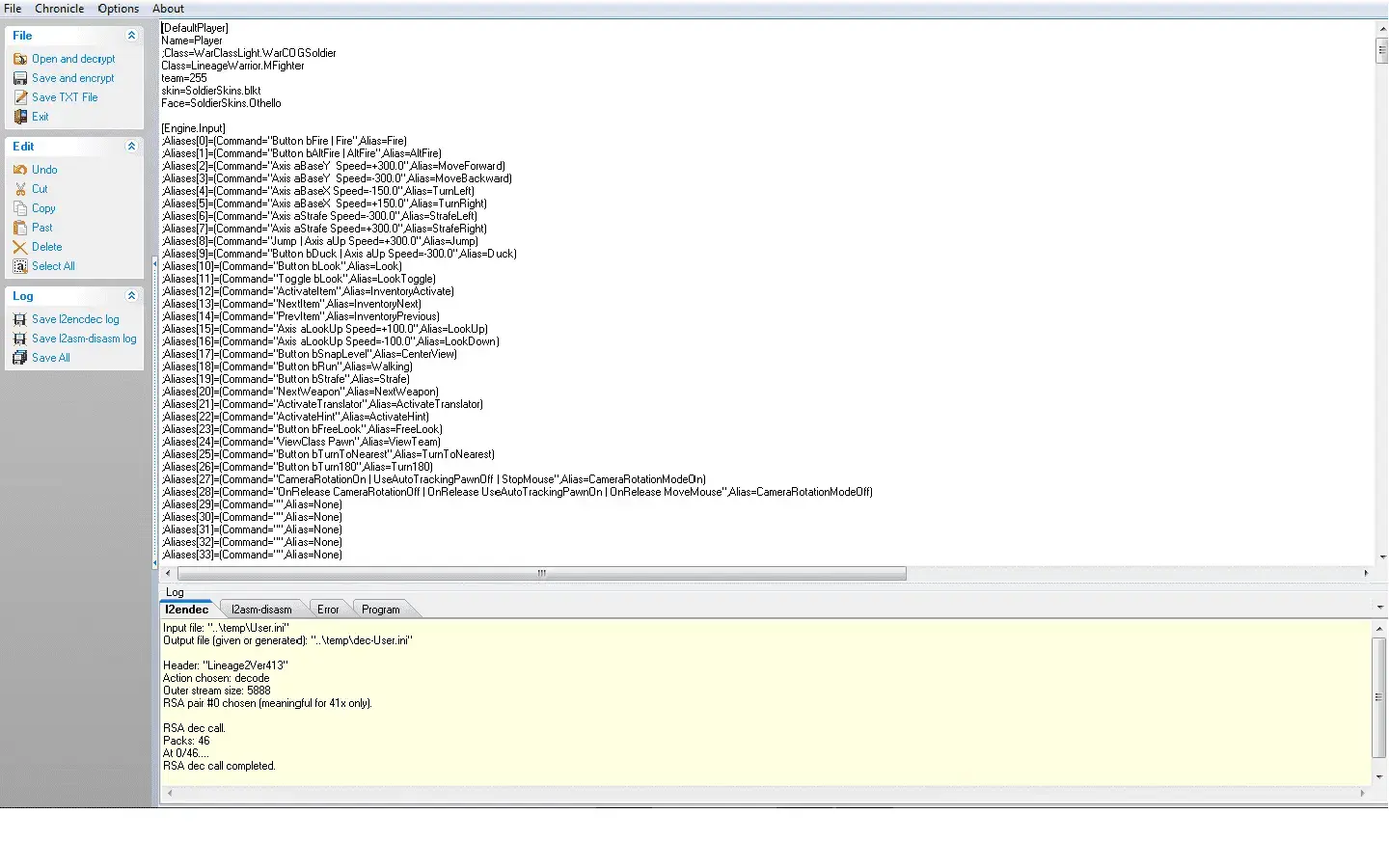Click the Save All link

coord(51,358)
